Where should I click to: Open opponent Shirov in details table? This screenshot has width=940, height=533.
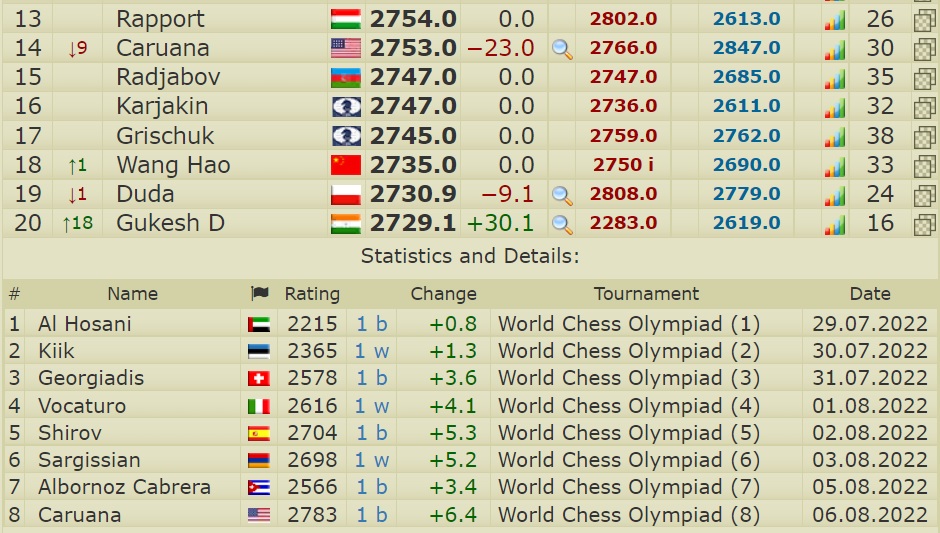click(68, 433)
